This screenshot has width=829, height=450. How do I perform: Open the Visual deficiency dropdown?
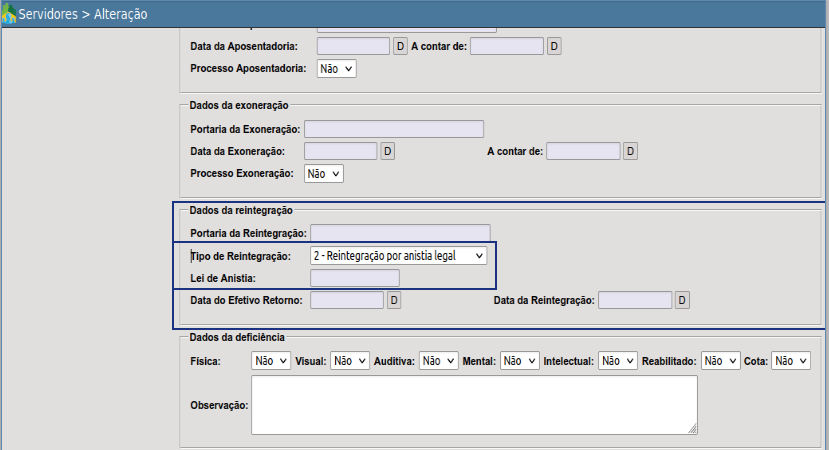(349, 361)
